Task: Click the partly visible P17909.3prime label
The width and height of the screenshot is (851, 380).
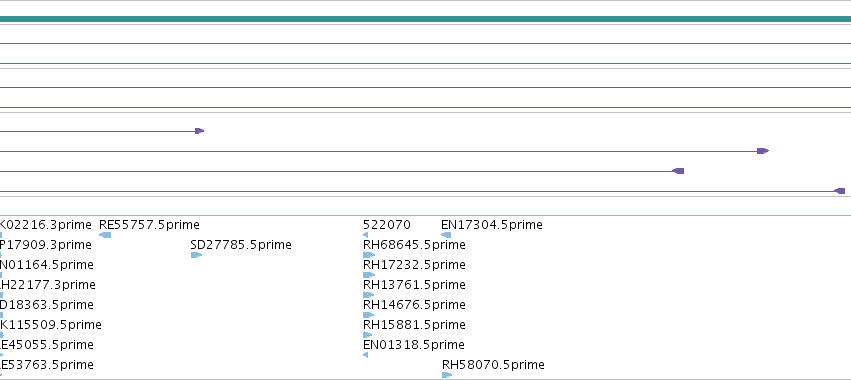Action: (x=46, y=245)
